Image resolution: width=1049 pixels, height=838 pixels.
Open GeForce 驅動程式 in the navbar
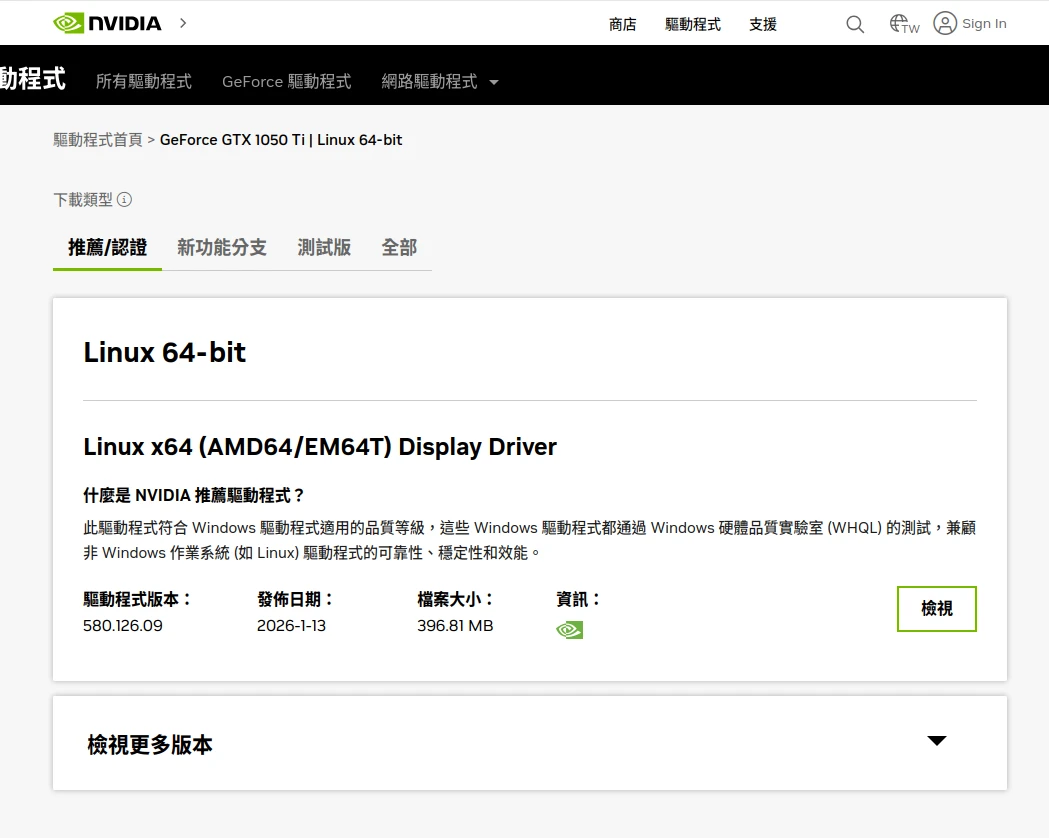(287, 82)
